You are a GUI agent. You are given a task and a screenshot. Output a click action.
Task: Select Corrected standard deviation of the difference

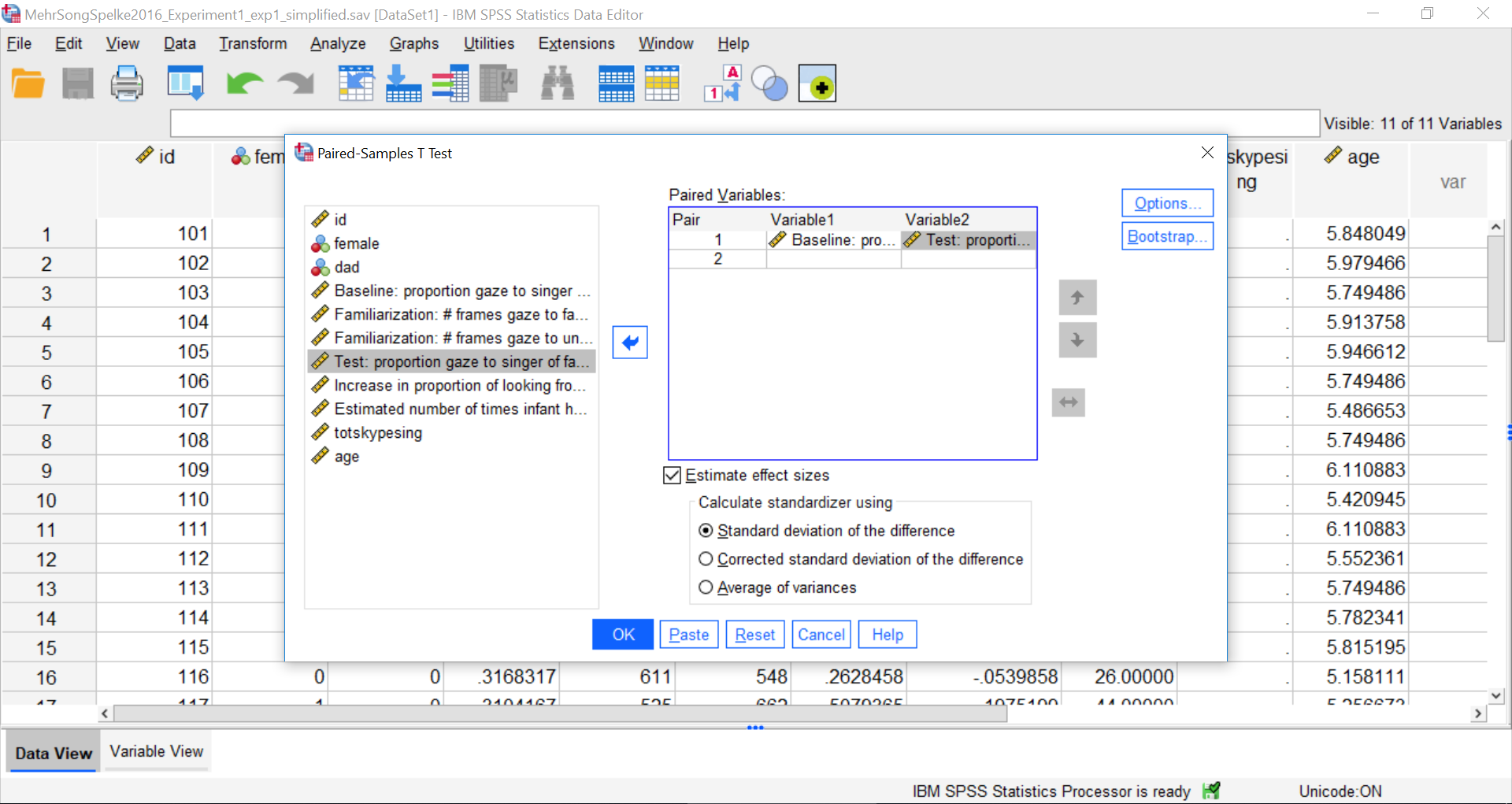[861, 559]
